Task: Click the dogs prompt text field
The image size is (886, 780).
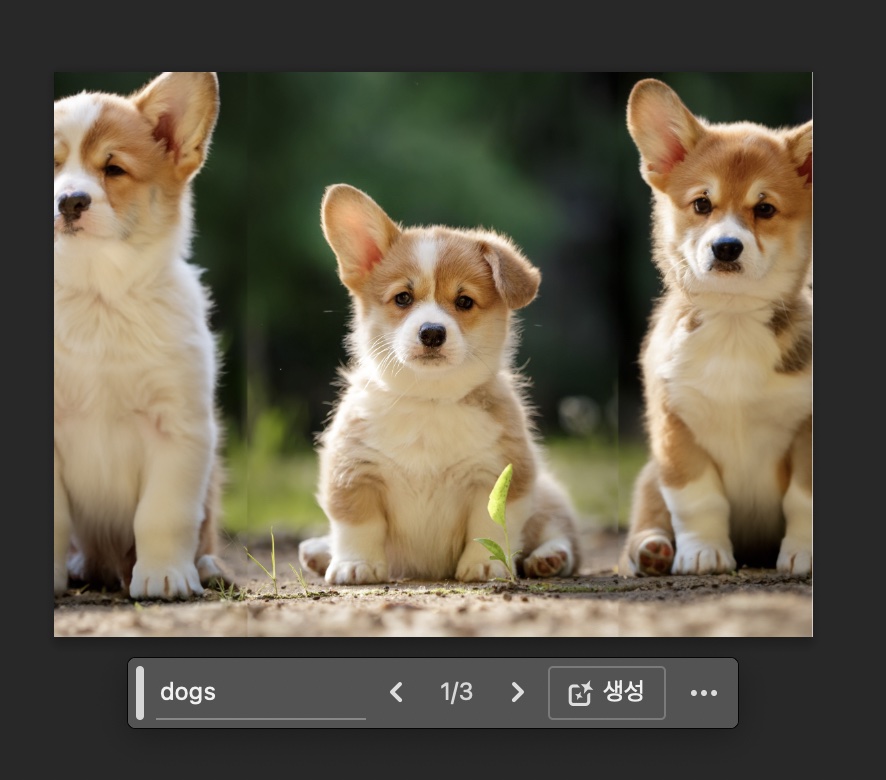Action: (260, 692)
